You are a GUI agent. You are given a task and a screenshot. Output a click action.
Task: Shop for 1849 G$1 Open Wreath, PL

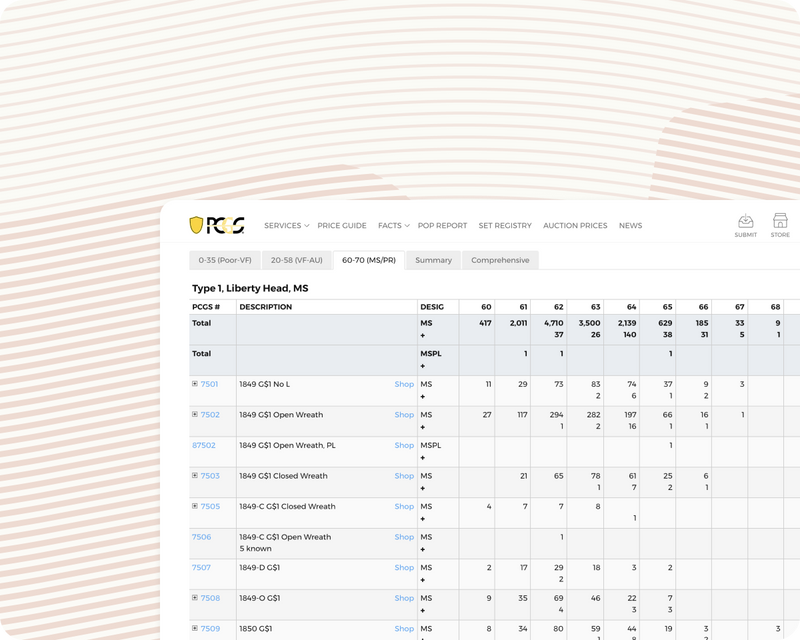[404, 446]
